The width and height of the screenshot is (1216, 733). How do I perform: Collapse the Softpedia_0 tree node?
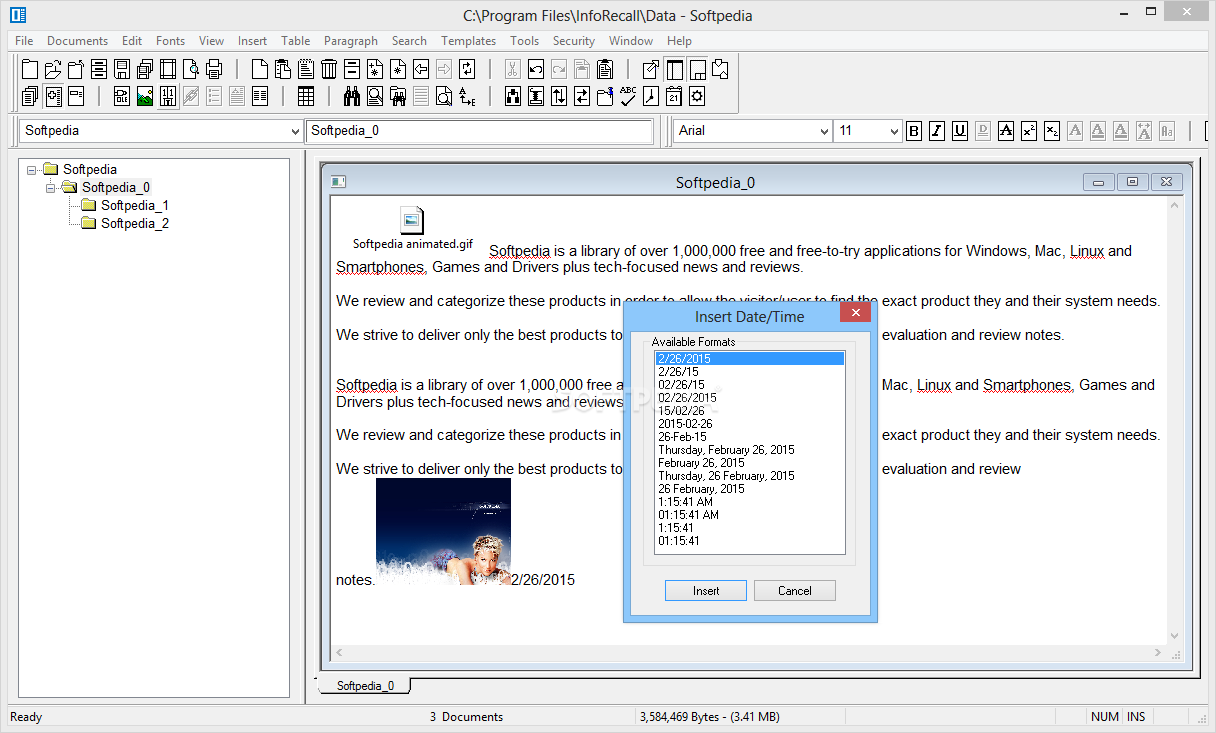point(51,187)
